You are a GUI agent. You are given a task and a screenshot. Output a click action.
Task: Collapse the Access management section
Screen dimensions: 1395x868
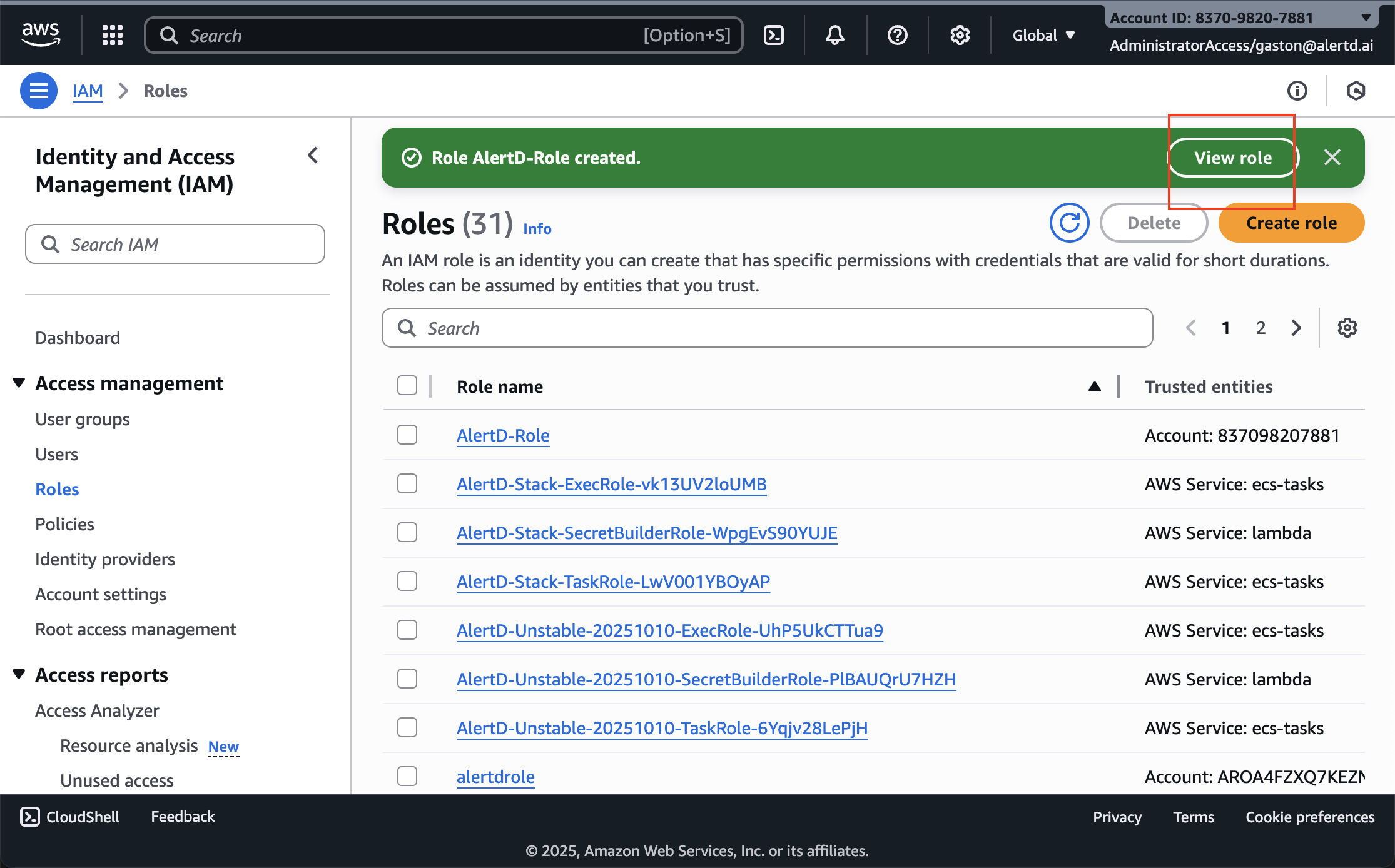coord(18,383)
